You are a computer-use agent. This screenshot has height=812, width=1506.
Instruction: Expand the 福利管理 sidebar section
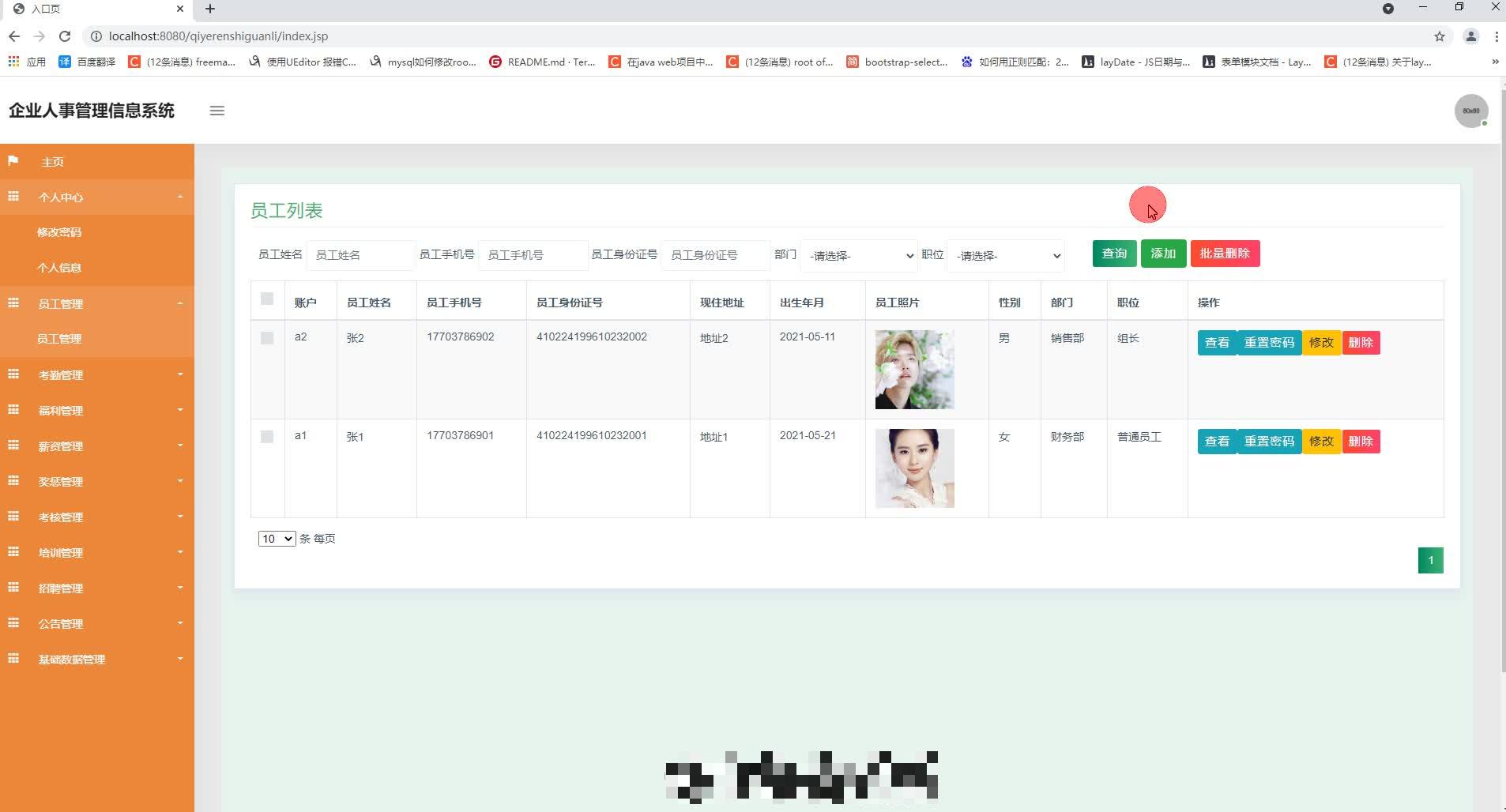click(x=97, y=410)
